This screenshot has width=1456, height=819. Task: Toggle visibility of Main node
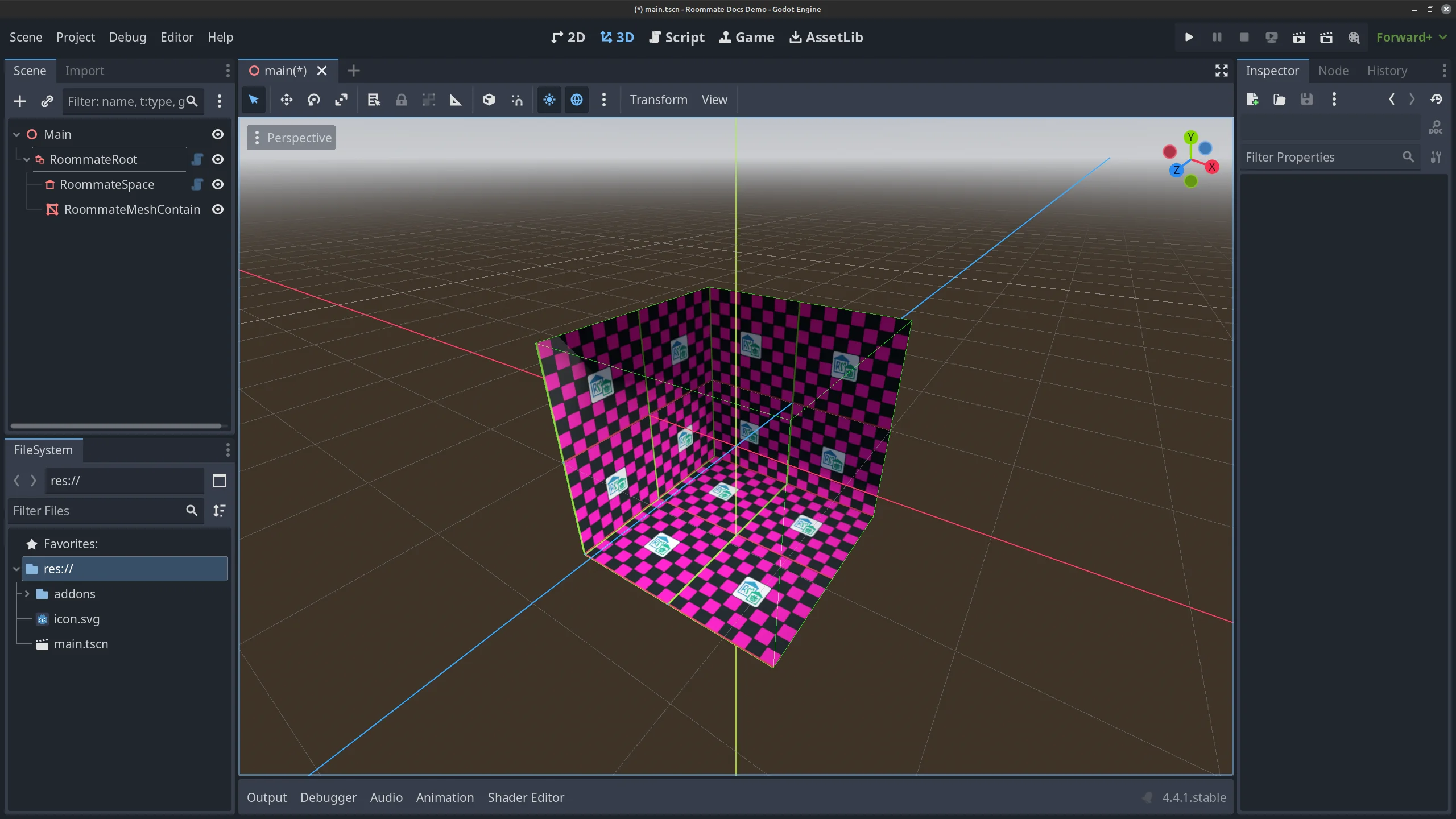coord(218,134)
